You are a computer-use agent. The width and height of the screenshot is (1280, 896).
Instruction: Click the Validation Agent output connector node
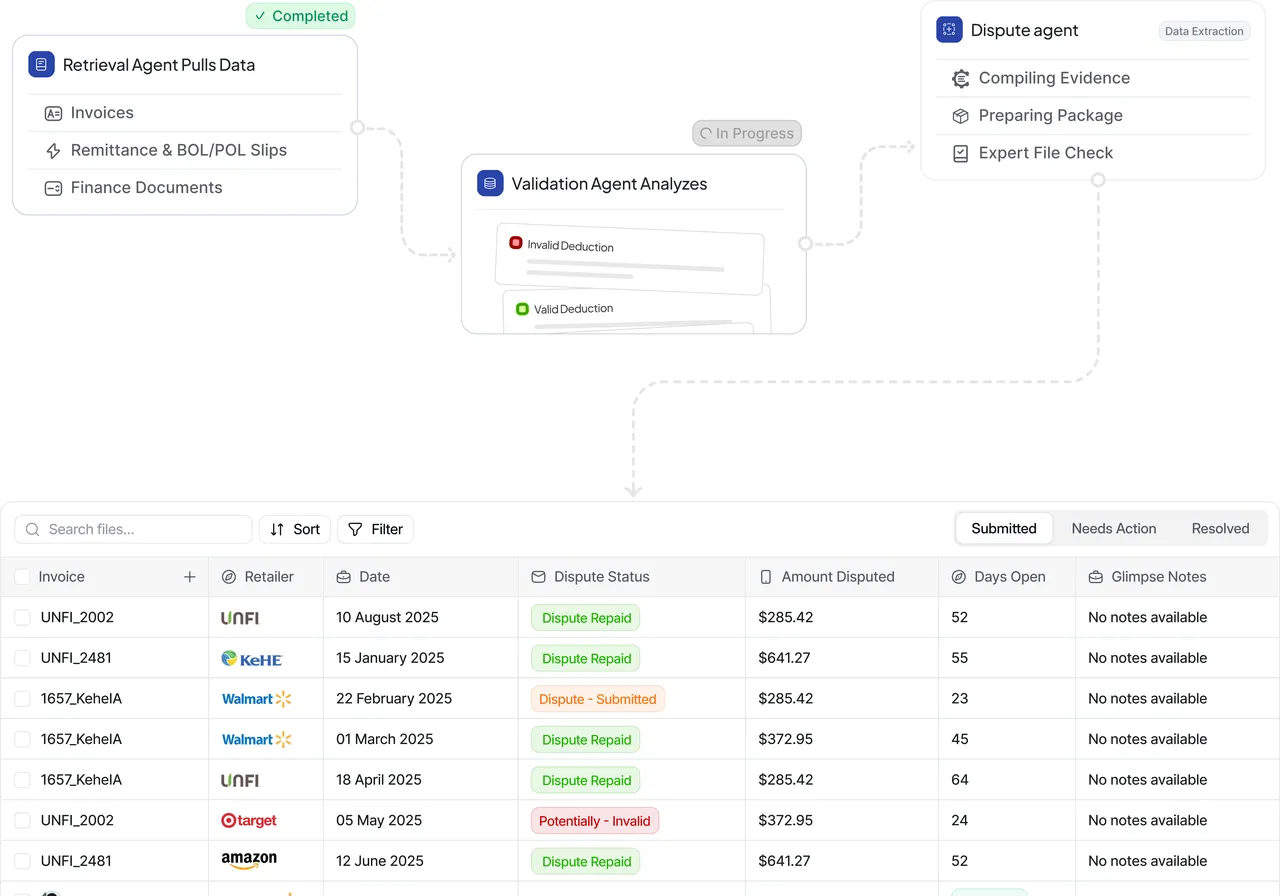click(x=805, y=243)
